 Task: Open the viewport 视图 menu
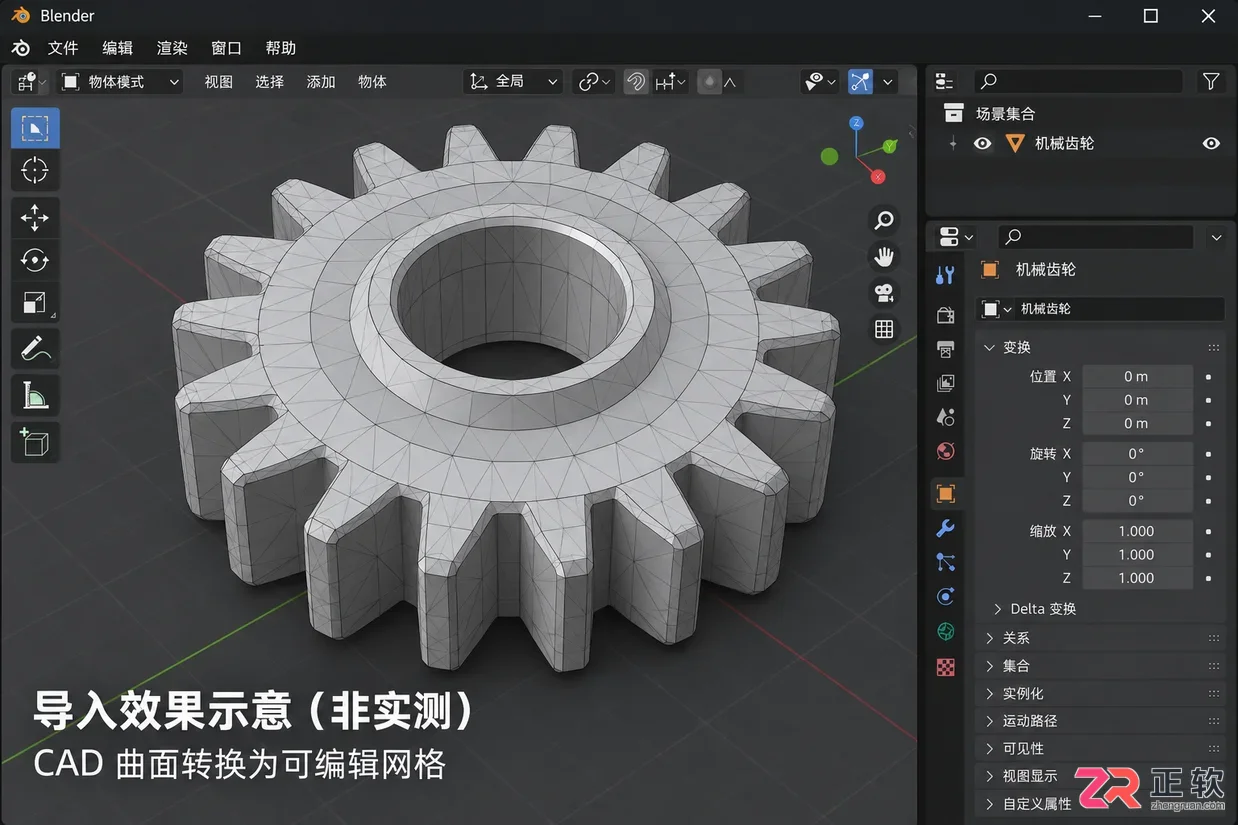coord(218,82)
